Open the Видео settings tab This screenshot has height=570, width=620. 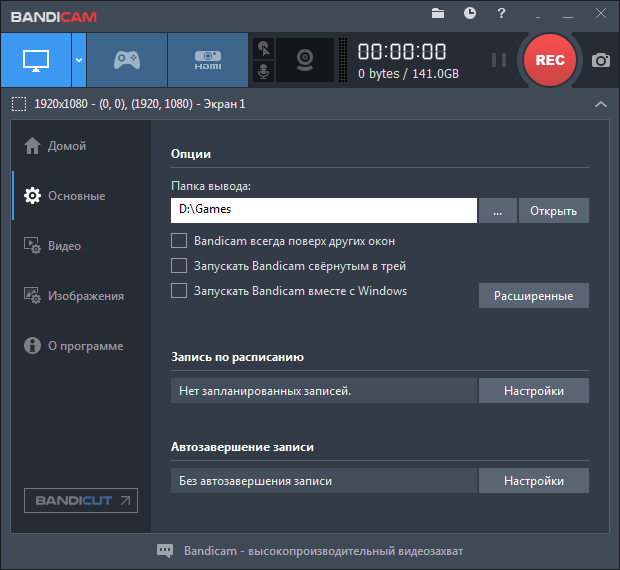[x=64, y=246]
